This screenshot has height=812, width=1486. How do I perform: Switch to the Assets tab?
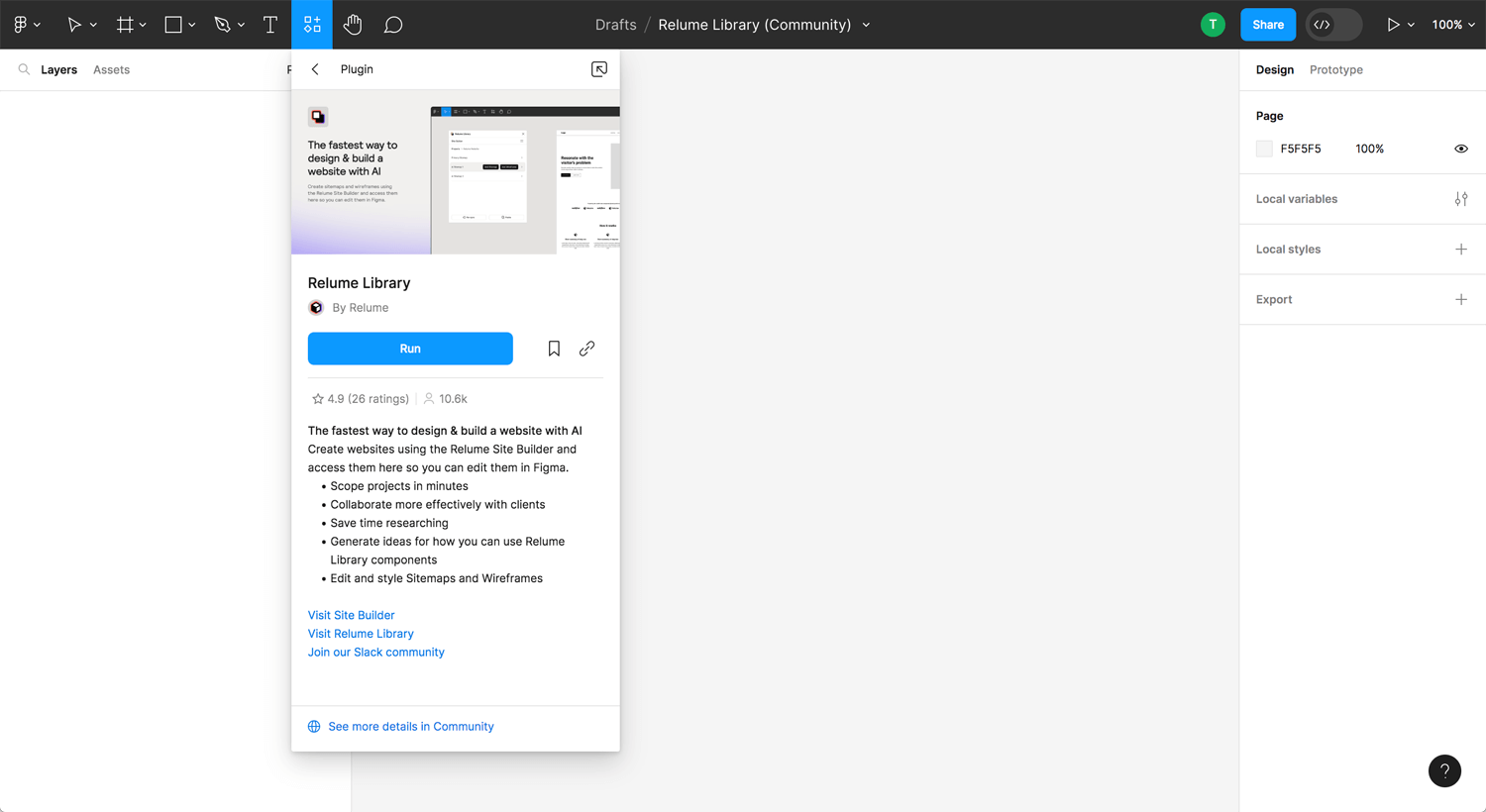(111, 69)
